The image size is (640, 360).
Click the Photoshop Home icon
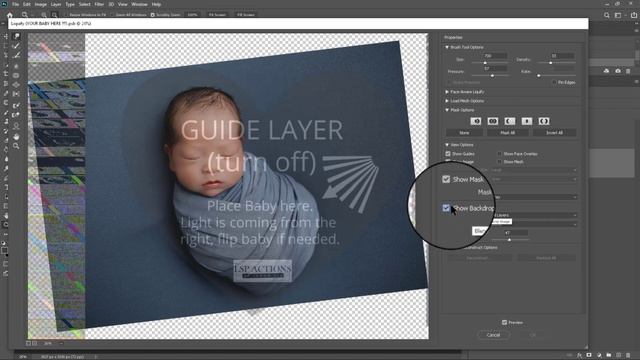click(10, 15)
